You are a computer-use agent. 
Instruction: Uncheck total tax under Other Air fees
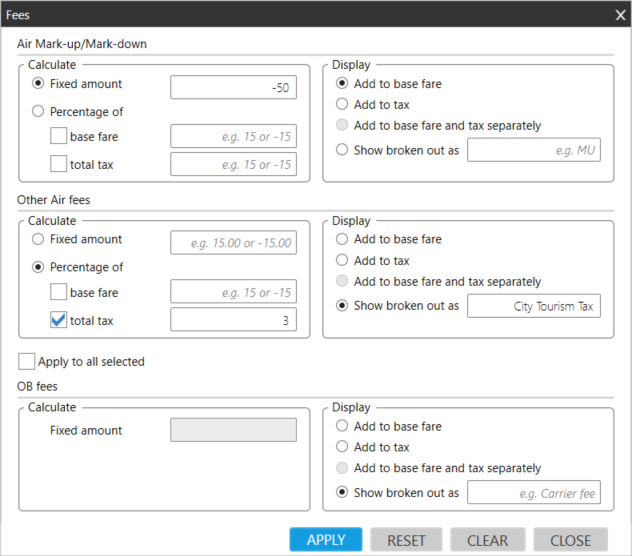point(59,320)
